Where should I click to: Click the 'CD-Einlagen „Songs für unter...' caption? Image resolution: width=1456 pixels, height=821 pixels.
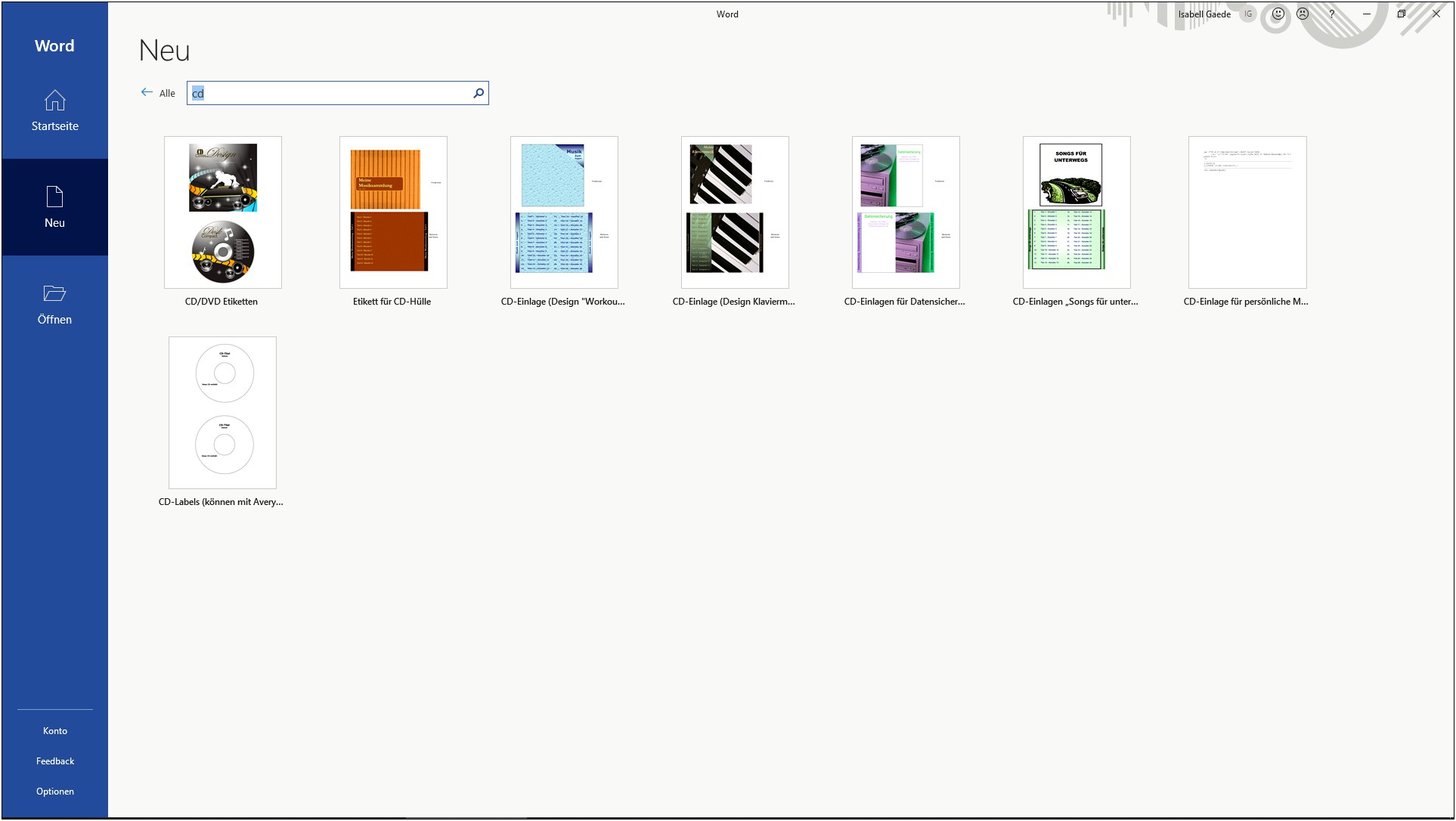point(1075,302)
